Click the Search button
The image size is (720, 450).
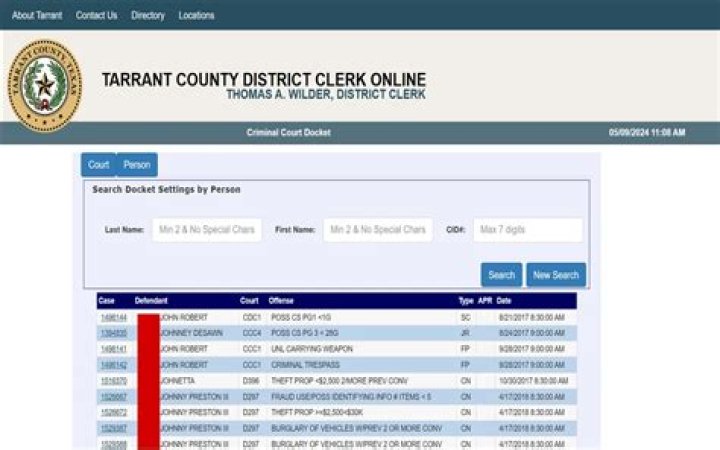click(501, 275)
